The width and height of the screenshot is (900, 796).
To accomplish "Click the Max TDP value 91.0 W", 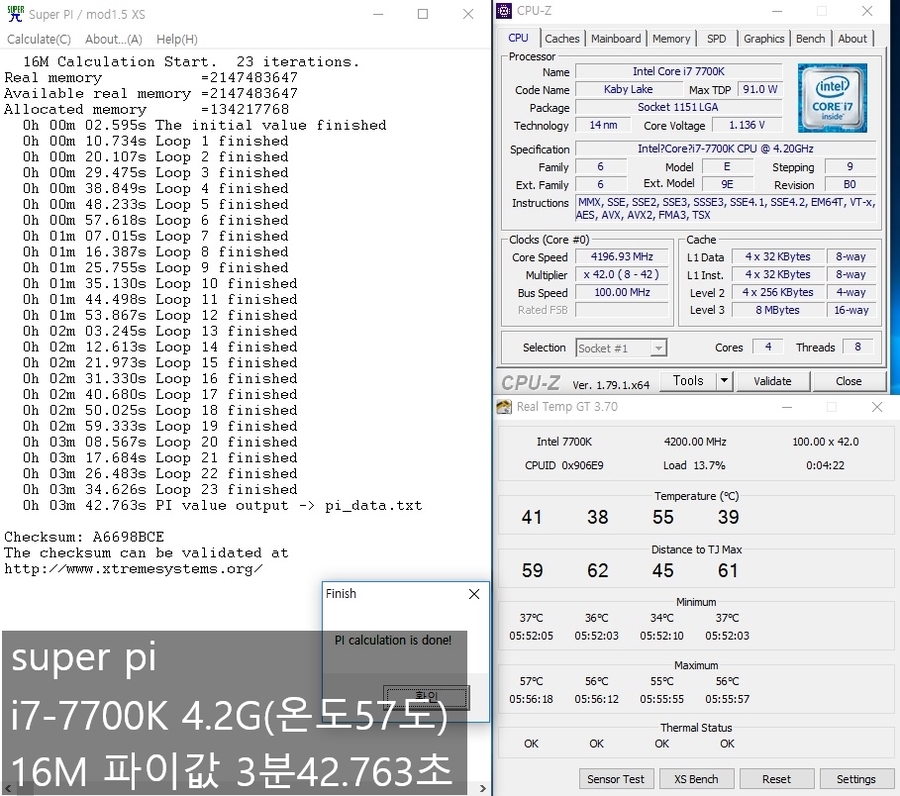I will 760,89.
